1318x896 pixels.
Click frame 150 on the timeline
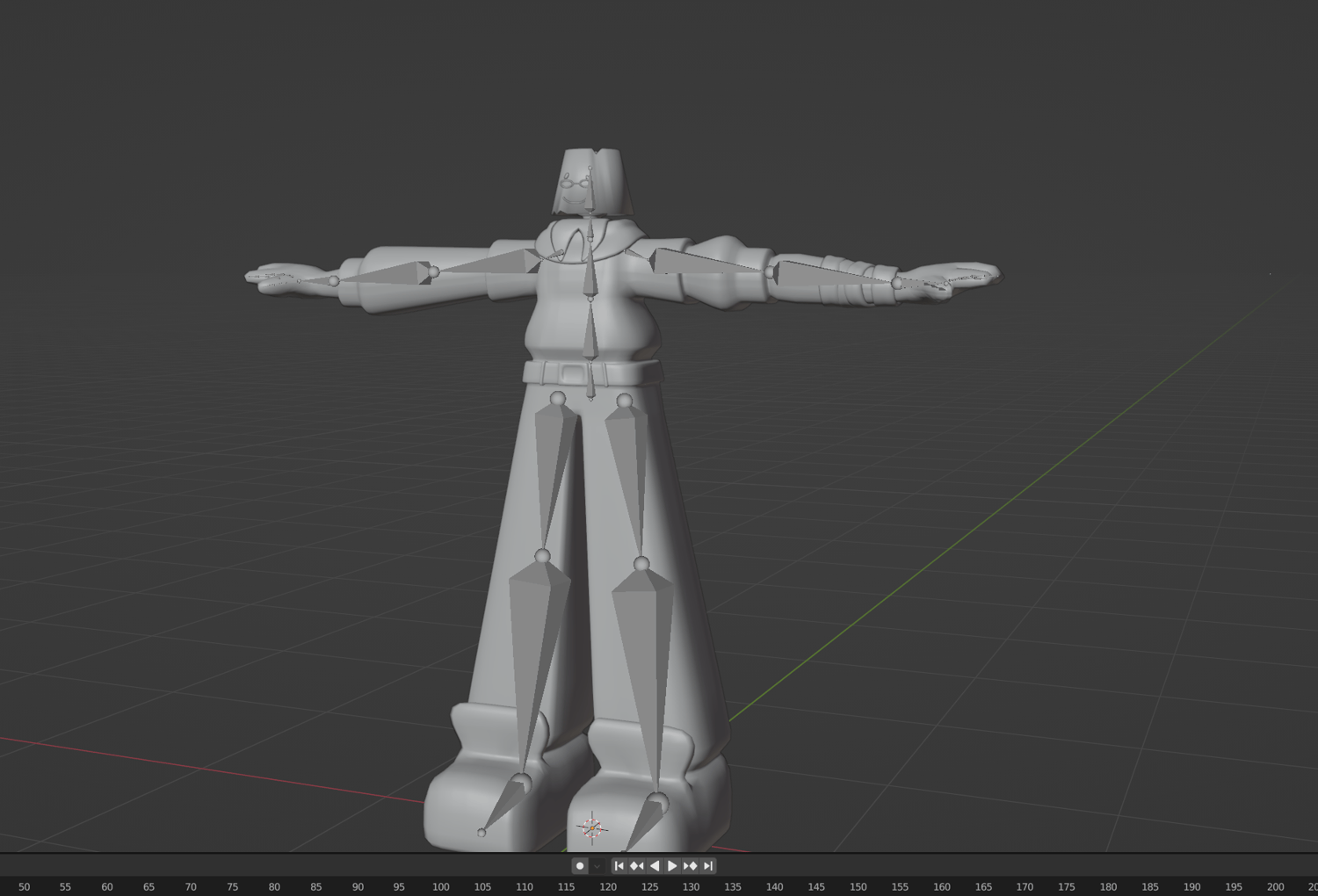pos(857,885)
